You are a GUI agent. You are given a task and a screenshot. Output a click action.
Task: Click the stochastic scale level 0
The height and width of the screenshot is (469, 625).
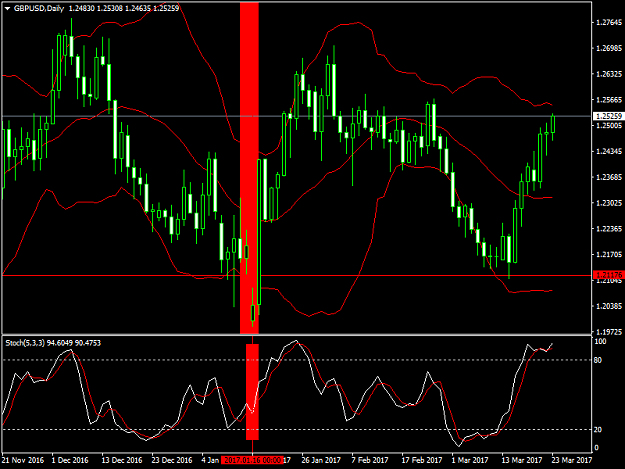[596, 448]
